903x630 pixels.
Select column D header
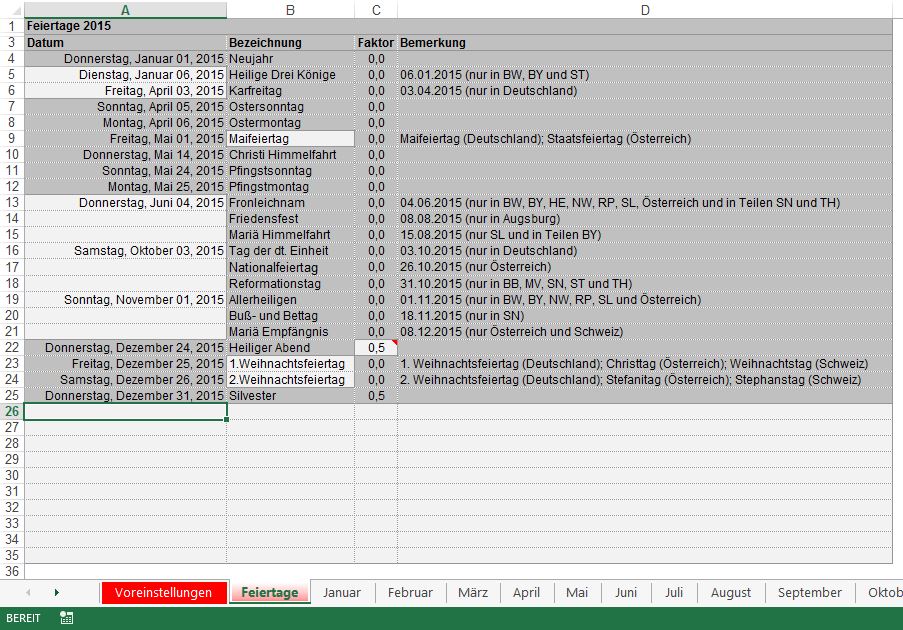pos(645,10)
